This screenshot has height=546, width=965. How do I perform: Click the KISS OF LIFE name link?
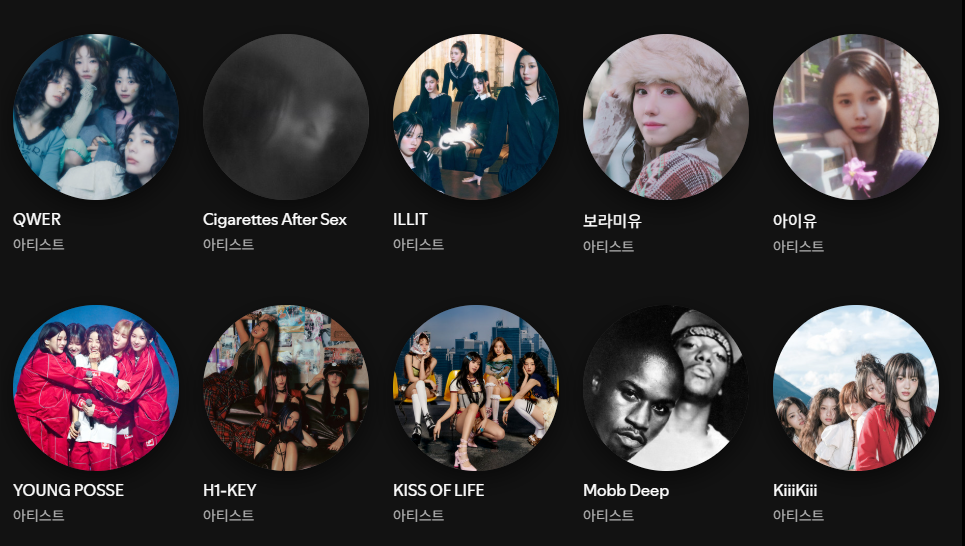click(439, 490)
